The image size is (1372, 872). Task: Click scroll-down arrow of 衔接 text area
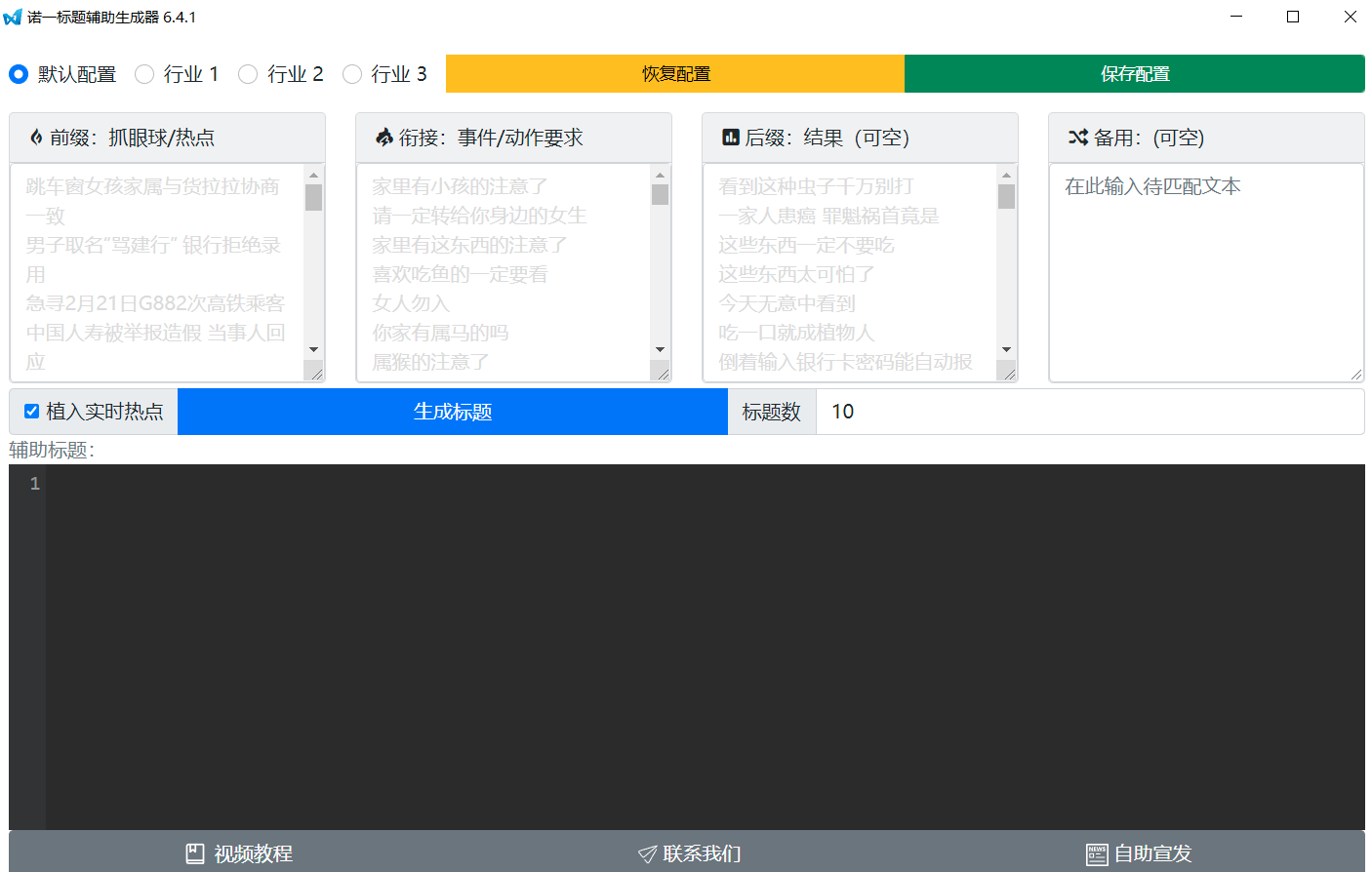[660, 349]
